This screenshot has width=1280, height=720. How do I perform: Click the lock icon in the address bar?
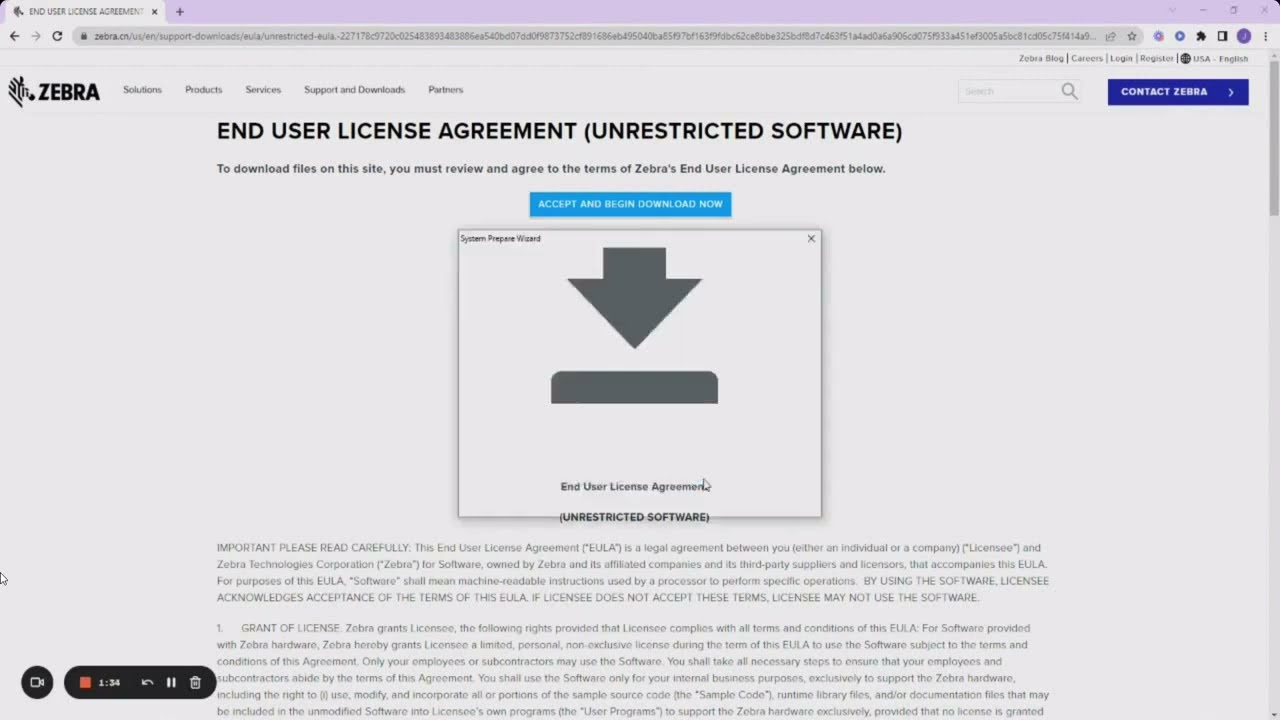[85, 36]
